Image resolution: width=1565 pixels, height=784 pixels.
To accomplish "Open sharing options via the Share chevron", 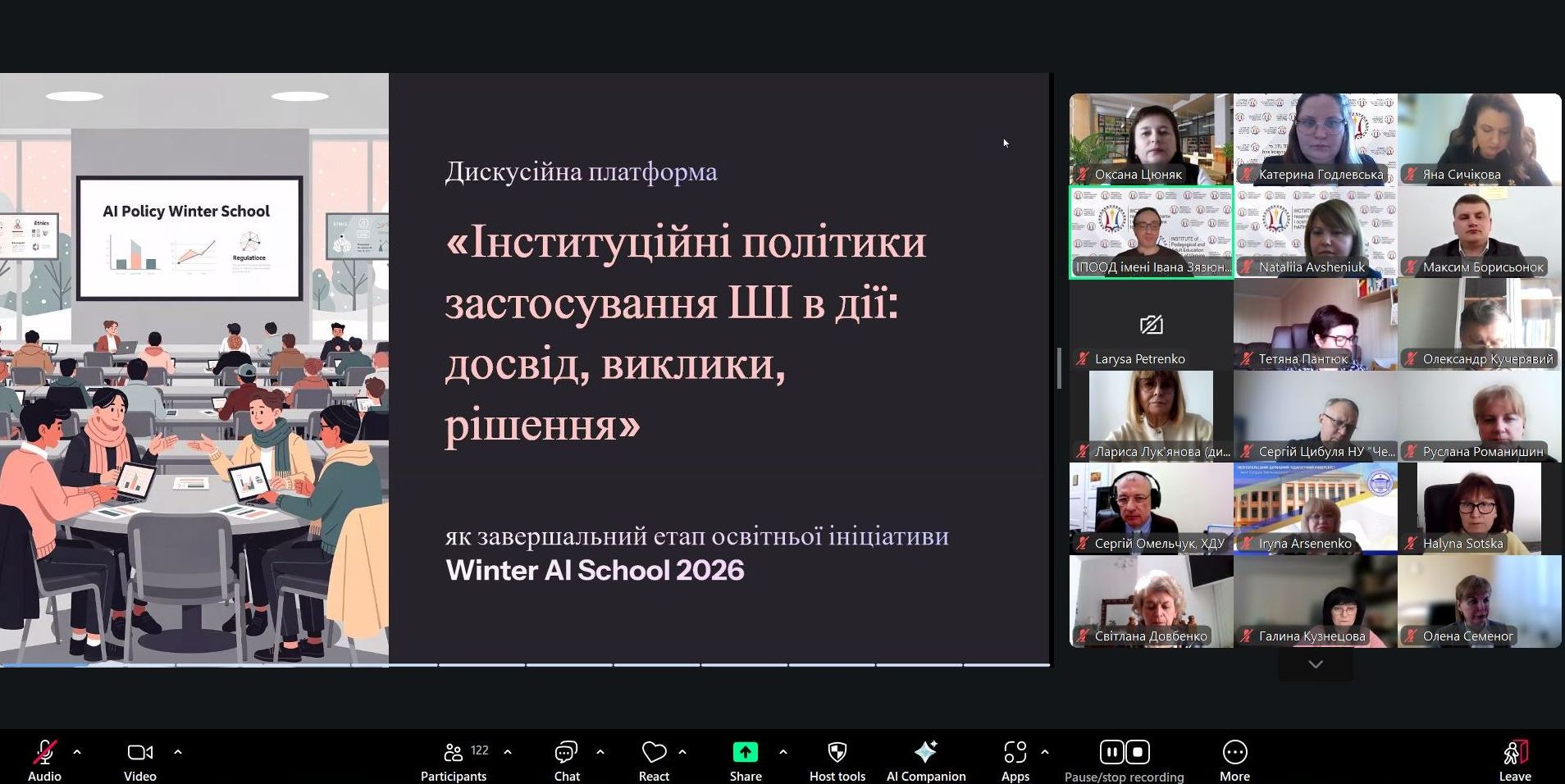I will (782, 752).
